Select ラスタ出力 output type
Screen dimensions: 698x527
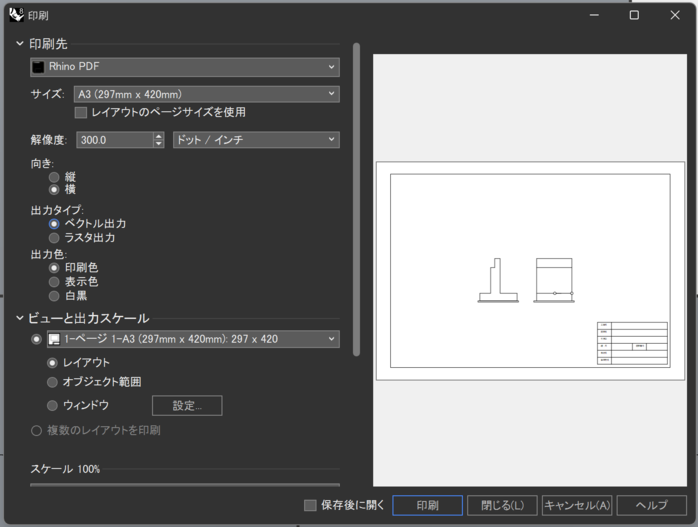54,238
